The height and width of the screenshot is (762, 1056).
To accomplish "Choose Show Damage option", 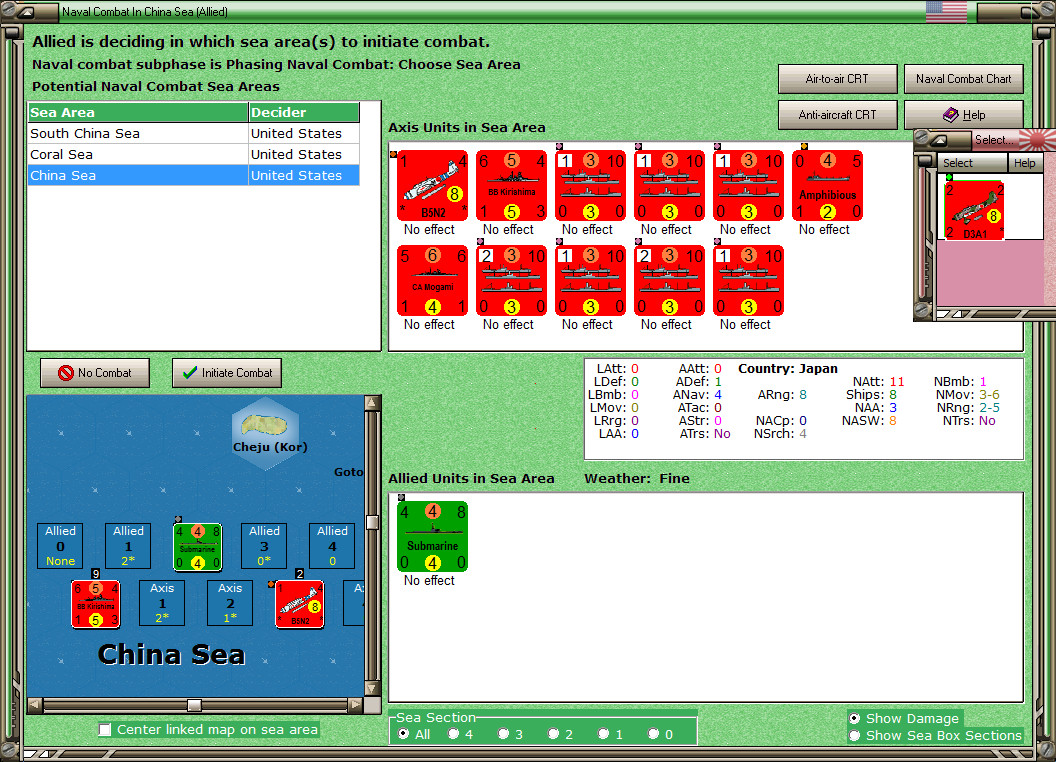I will pyautogui.click(x=854, y=718).
